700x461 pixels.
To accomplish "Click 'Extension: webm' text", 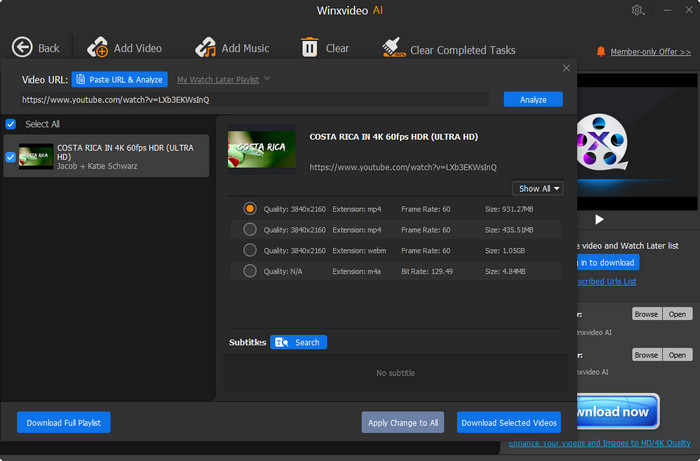I will click(359, 250).
